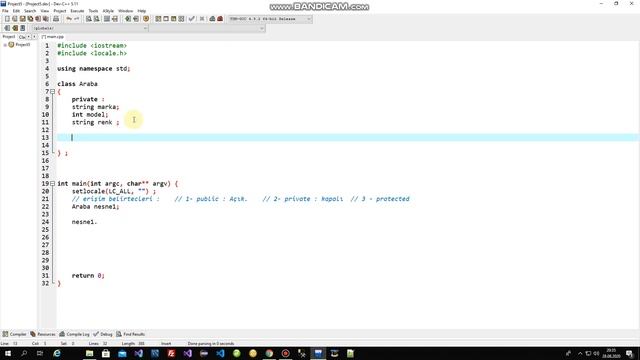
Task: Select the Project tab in the side panel
Action: [9, 37]
